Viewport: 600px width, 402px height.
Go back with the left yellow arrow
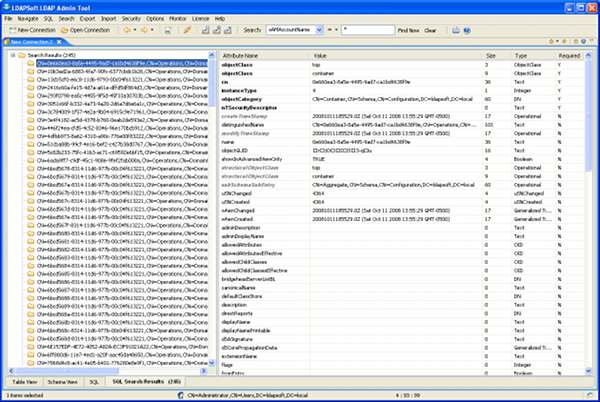click(126, 30)
